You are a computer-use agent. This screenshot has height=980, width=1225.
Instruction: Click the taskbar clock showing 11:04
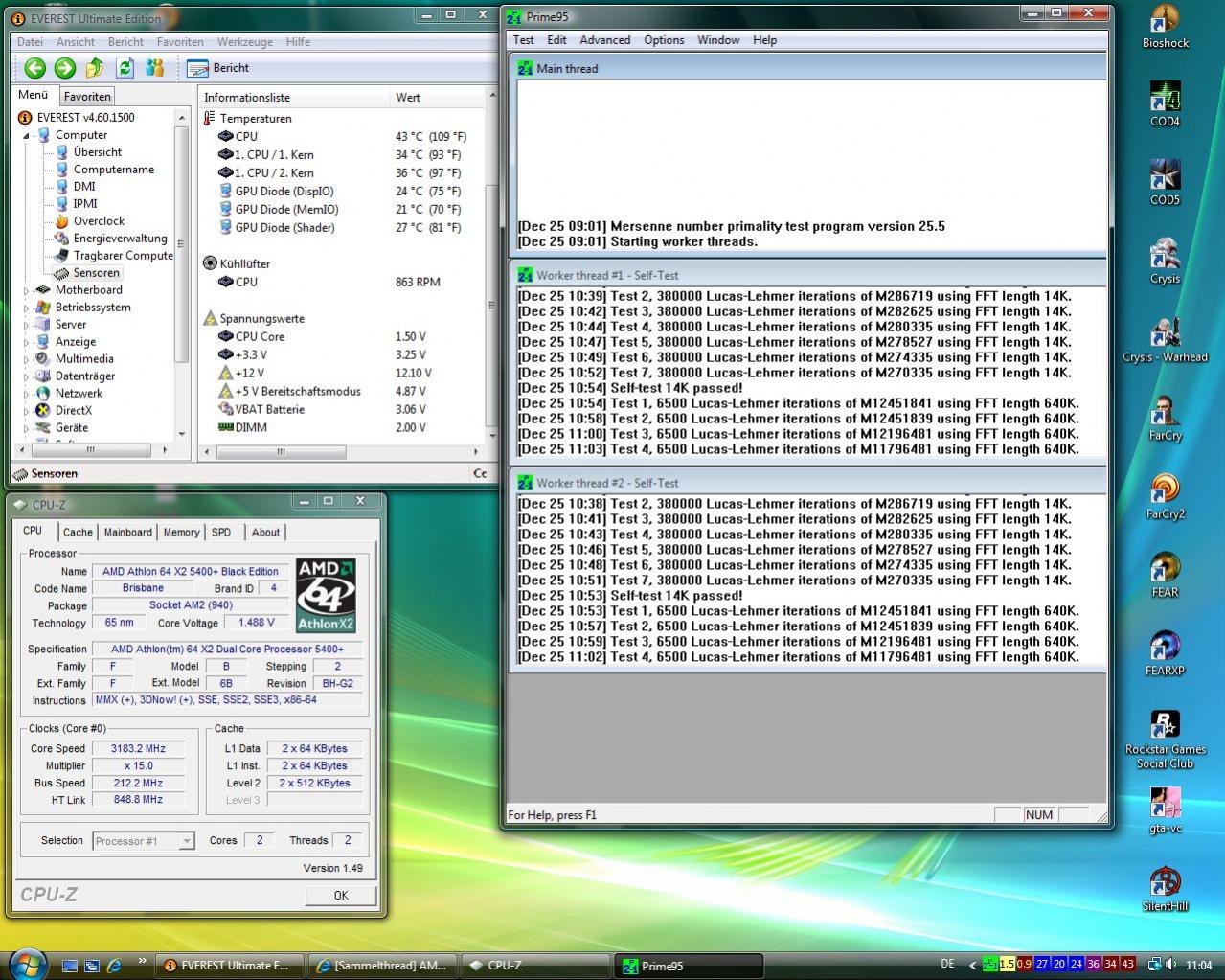point(1198,965)
